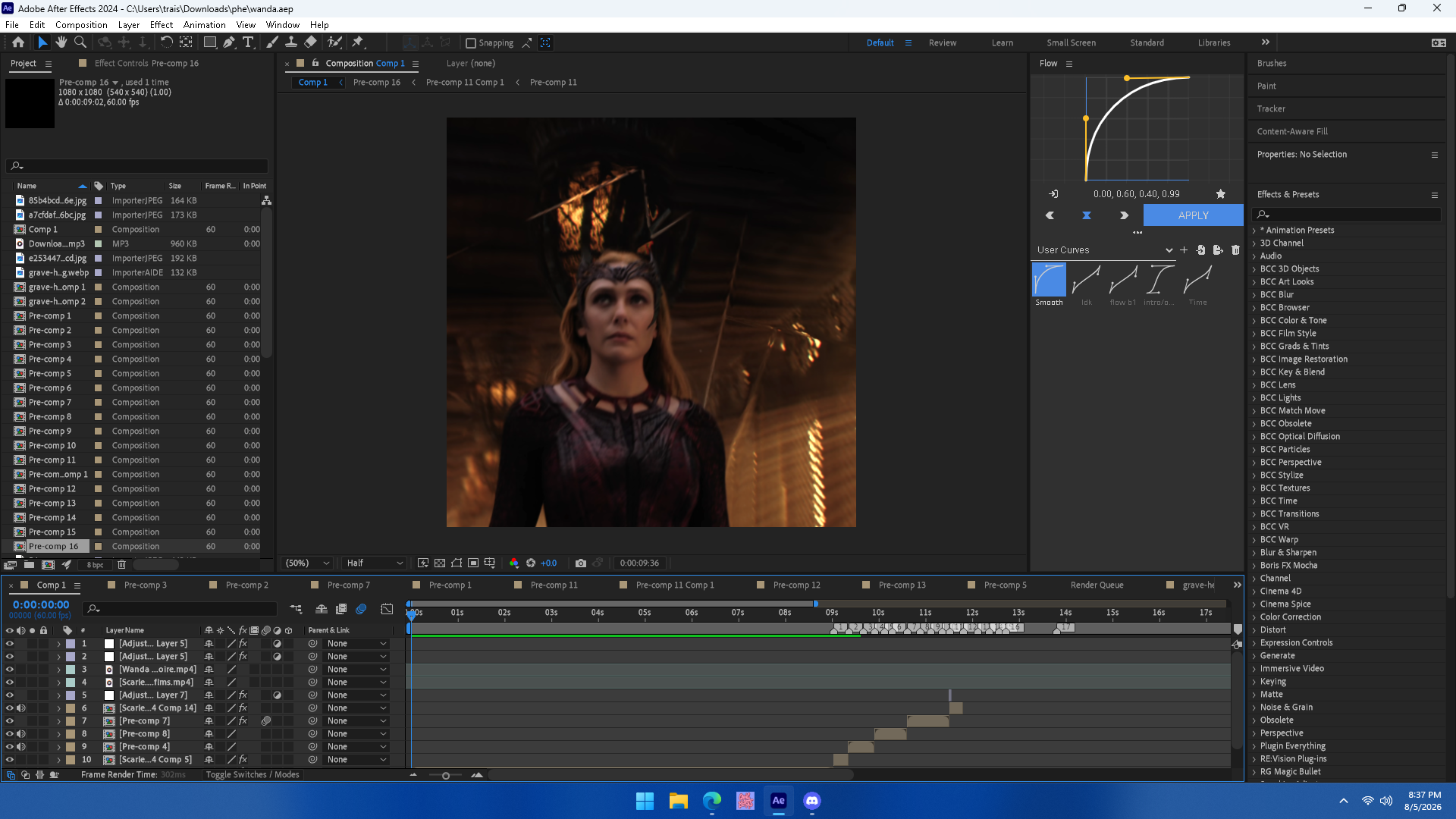
Task: Hide layer 7 Pre-comp 7
Action: [x=10, y=721]
